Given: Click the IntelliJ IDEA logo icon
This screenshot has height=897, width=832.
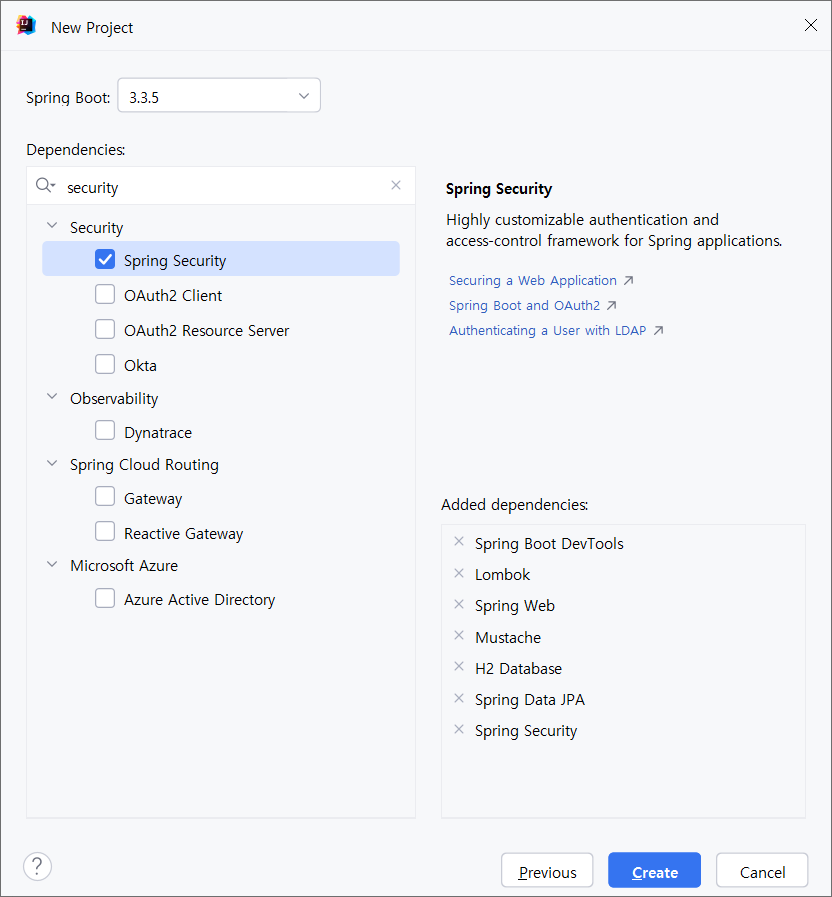Looking at the screenshot, I should [26, 26].
